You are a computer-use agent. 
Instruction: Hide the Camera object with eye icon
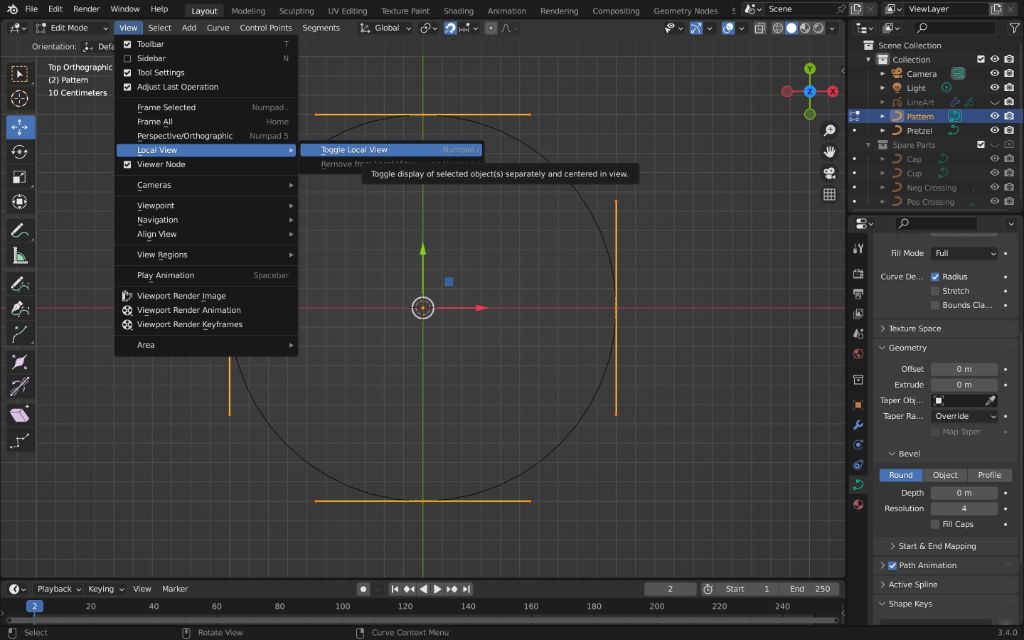[x=994, y=74]
